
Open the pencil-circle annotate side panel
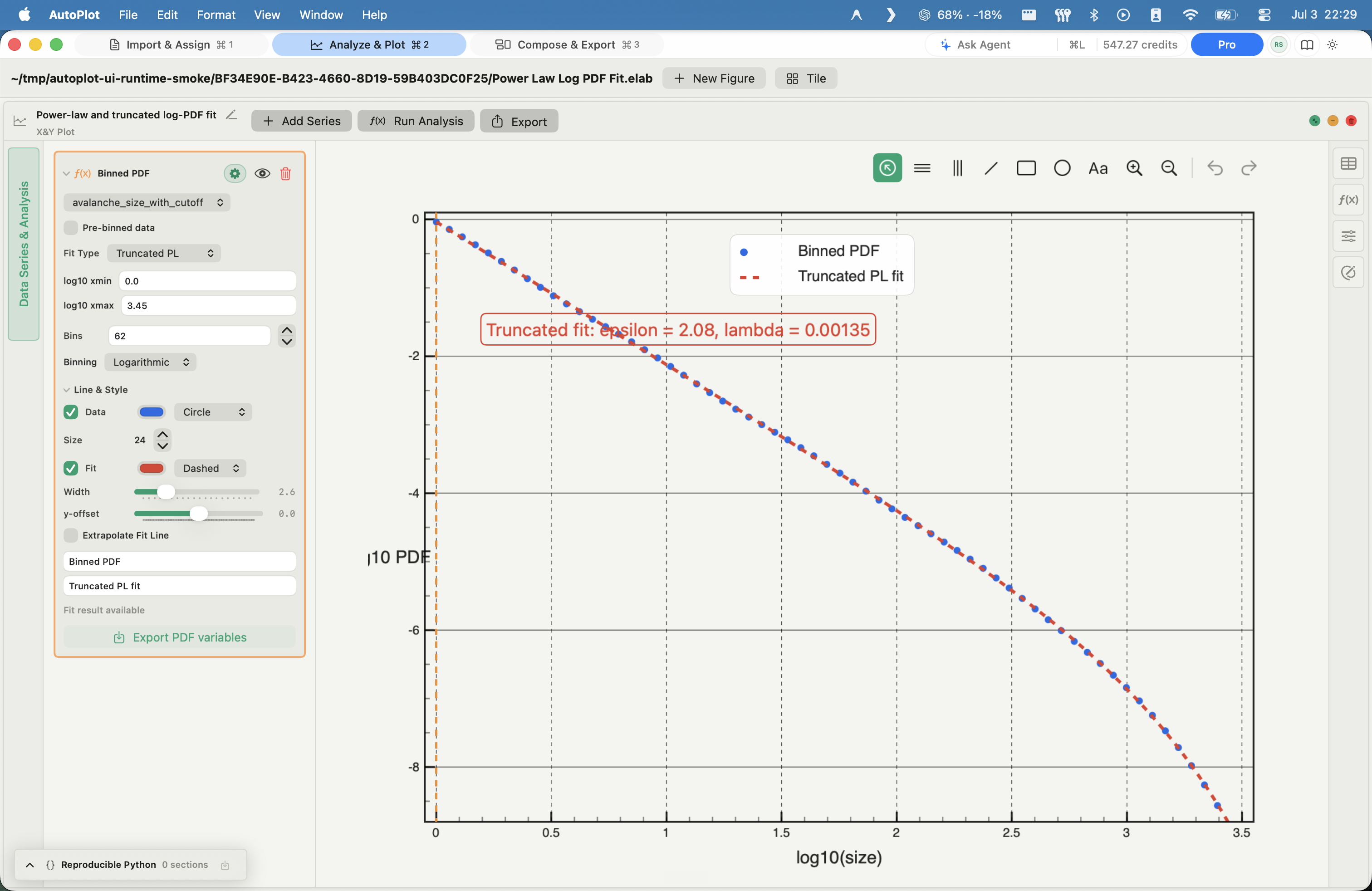[1348, 272]
